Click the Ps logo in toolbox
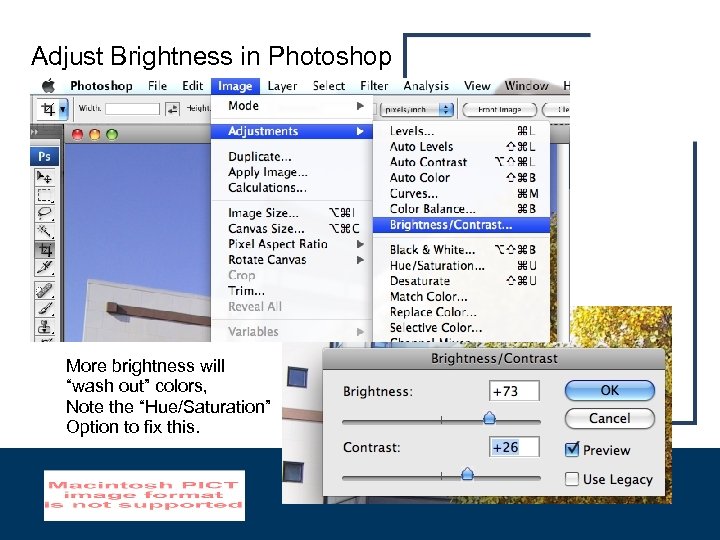The height and width of the screenshot is (540, 720). [45, 157]
